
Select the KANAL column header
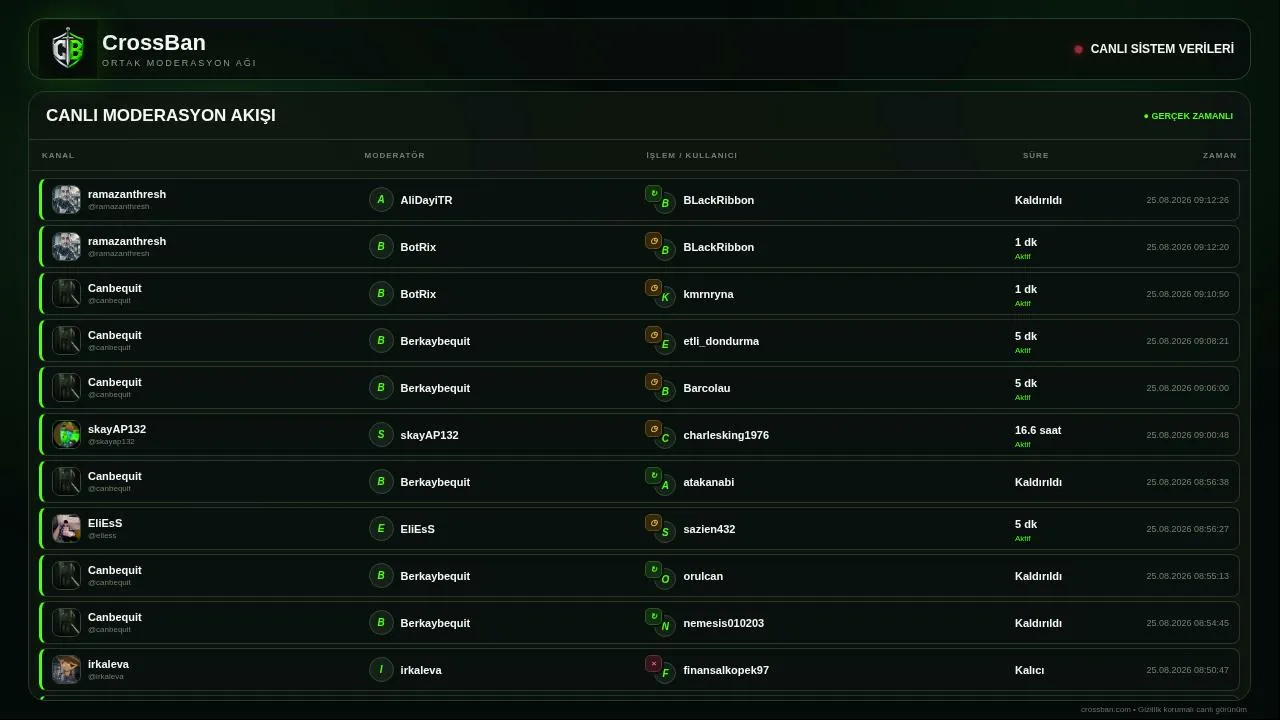58,155
